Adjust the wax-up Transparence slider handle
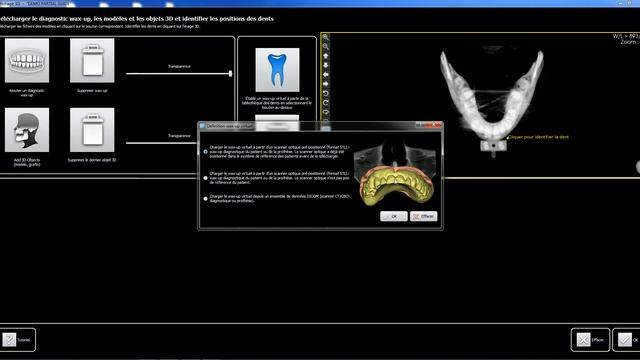 230,73
